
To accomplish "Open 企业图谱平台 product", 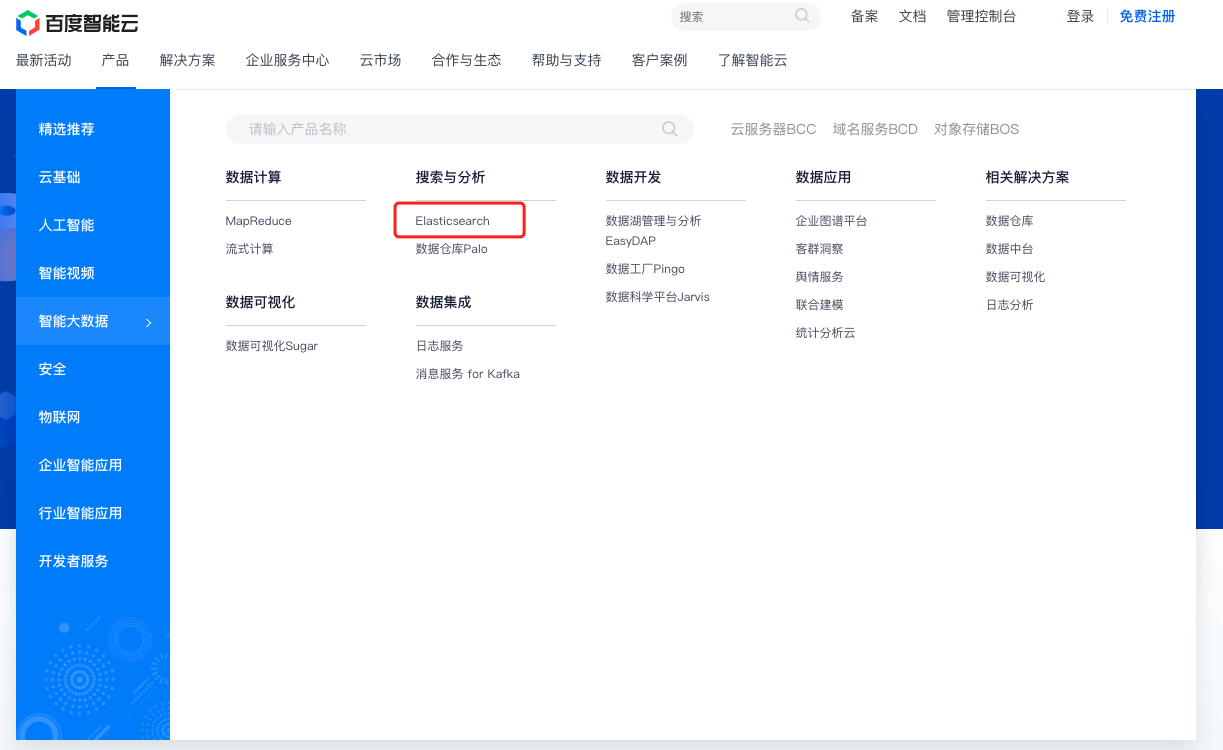I will [831, 221].
